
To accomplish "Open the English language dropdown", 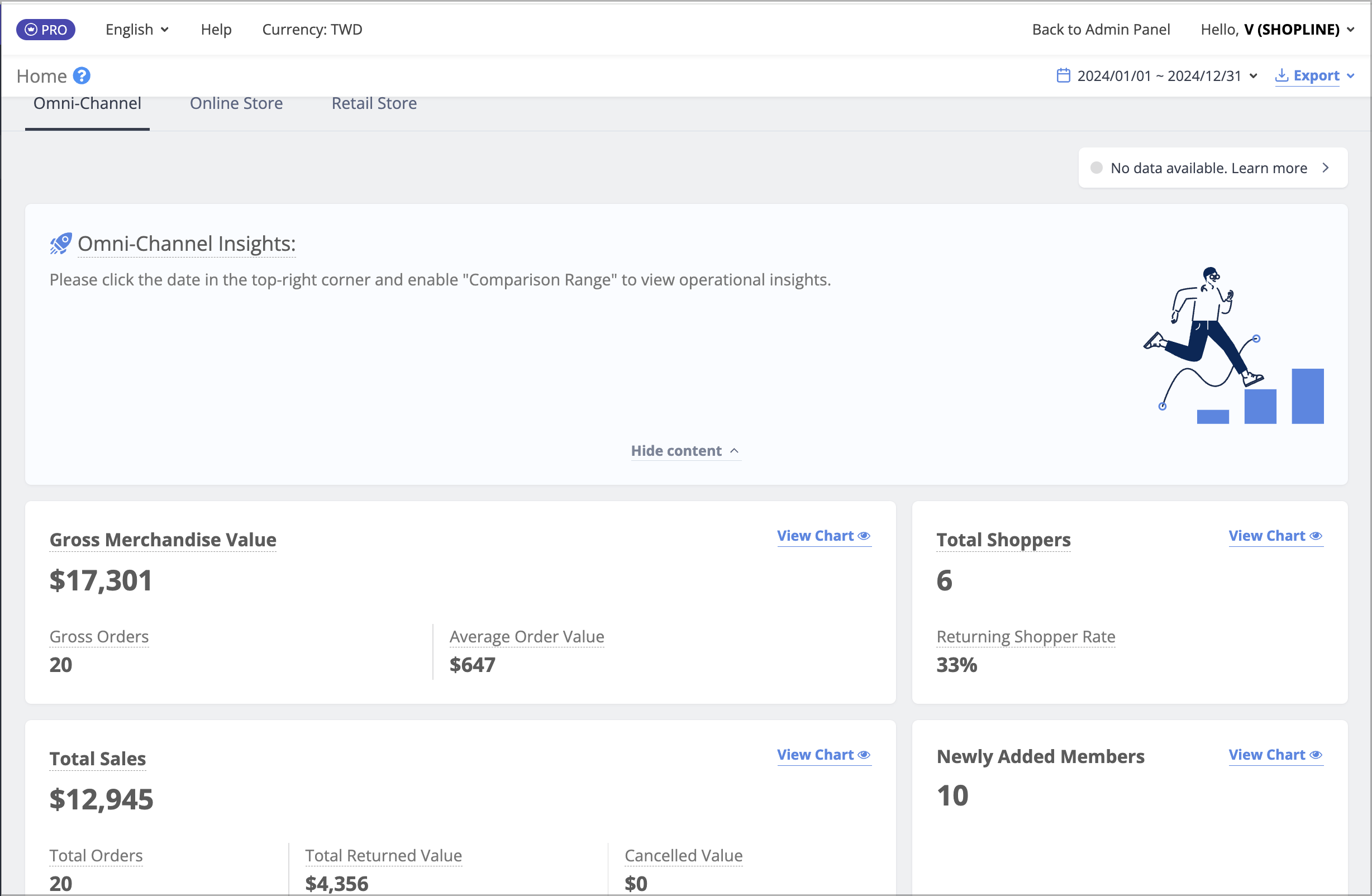I will 137,30.
